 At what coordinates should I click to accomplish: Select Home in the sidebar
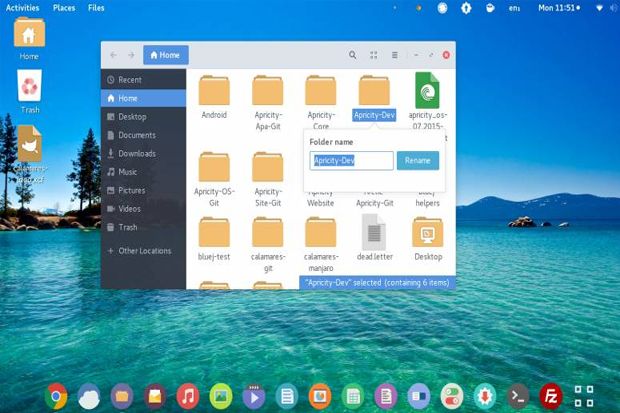point(144,98)
